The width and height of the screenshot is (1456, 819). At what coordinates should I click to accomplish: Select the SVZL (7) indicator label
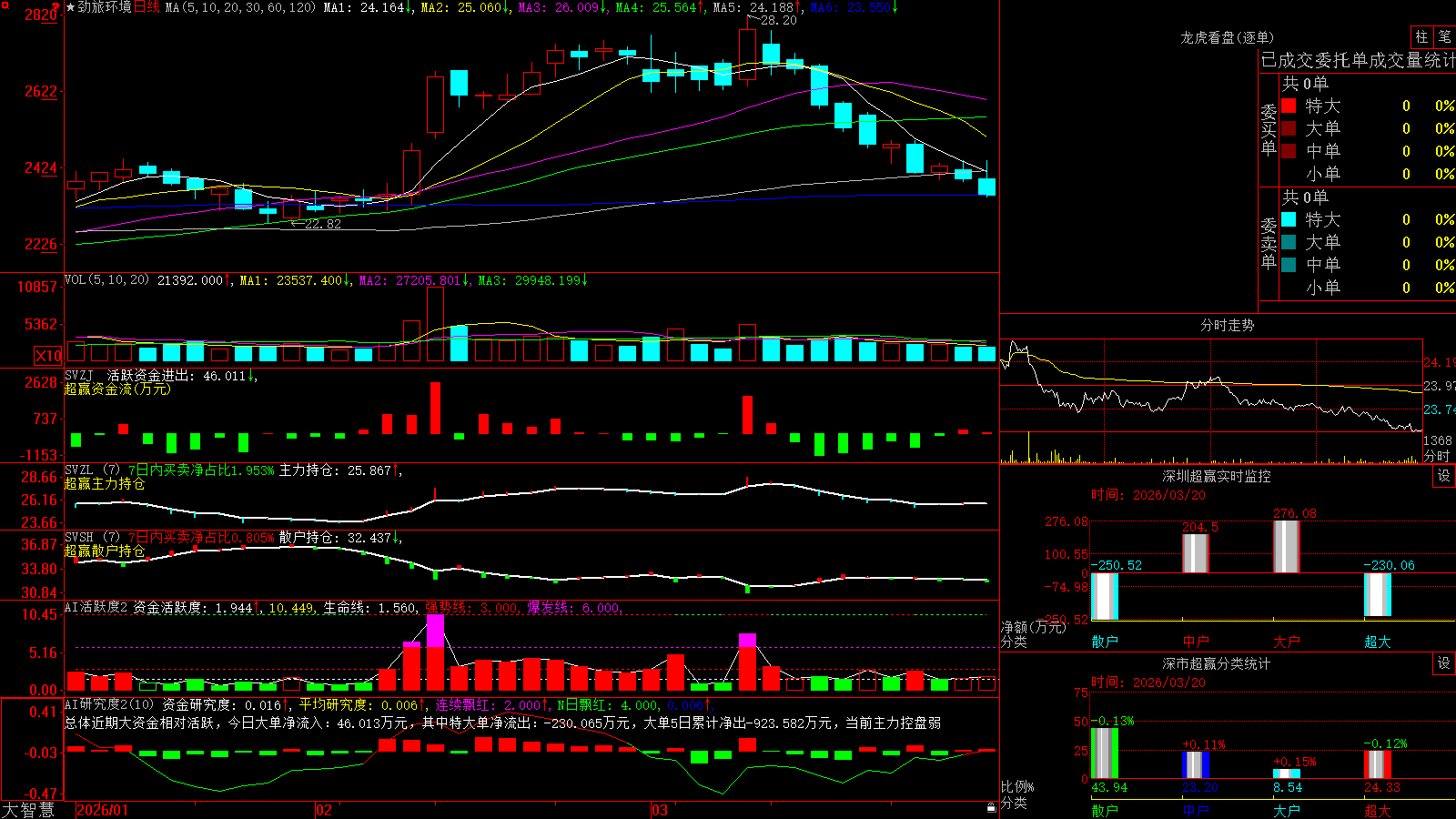pyautogui.click(x=92, y=470)
